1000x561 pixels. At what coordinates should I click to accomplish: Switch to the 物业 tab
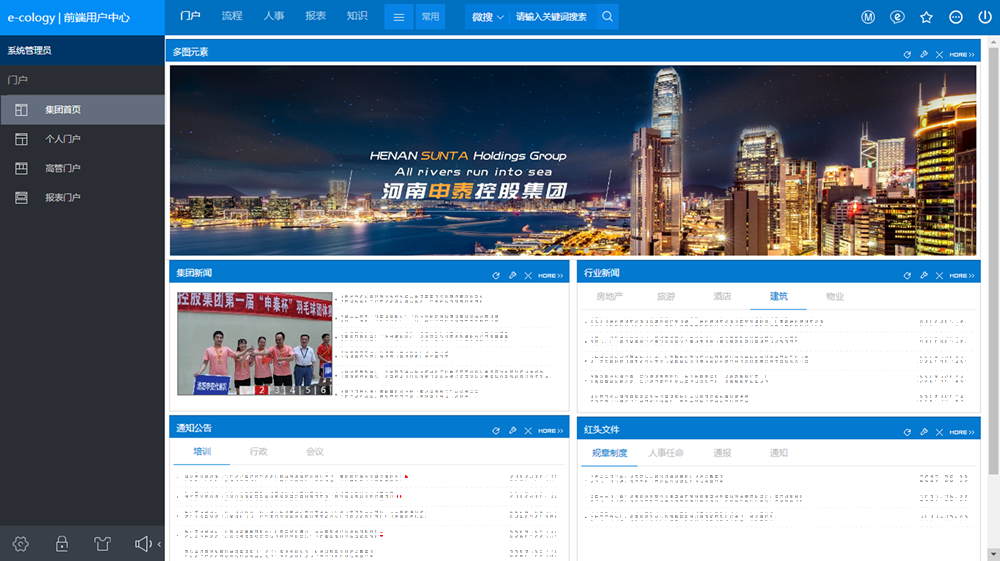coord(835,296)
